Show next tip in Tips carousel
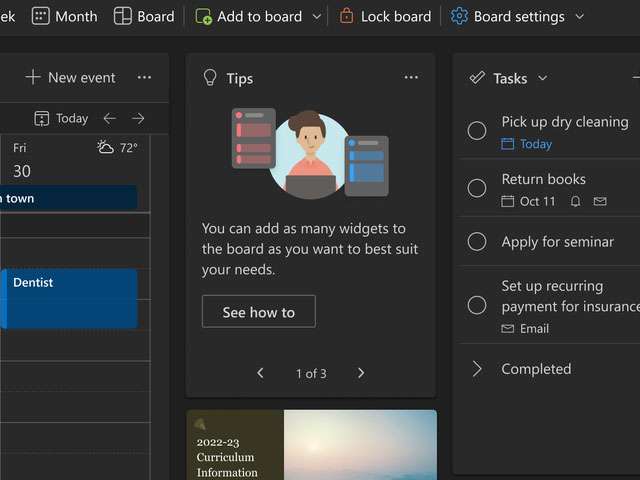Viewport: 640px width, 480px height. tap(361, 373)
